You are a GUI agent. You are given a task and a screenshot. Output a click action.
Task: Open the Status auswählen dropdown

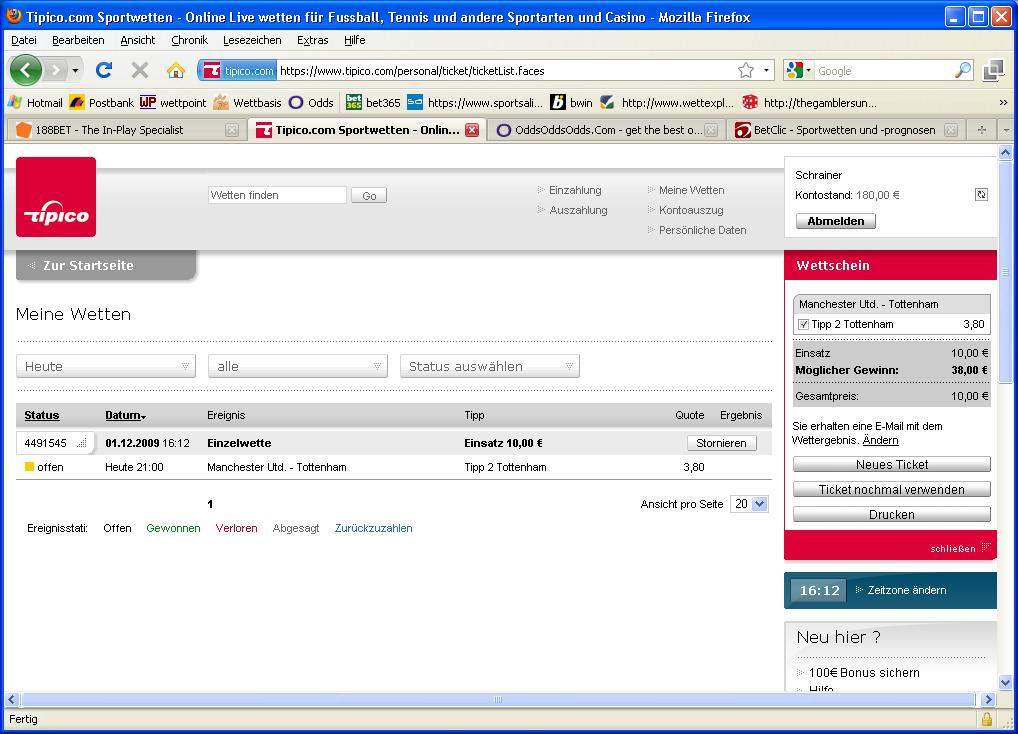[x=490, y=366]
